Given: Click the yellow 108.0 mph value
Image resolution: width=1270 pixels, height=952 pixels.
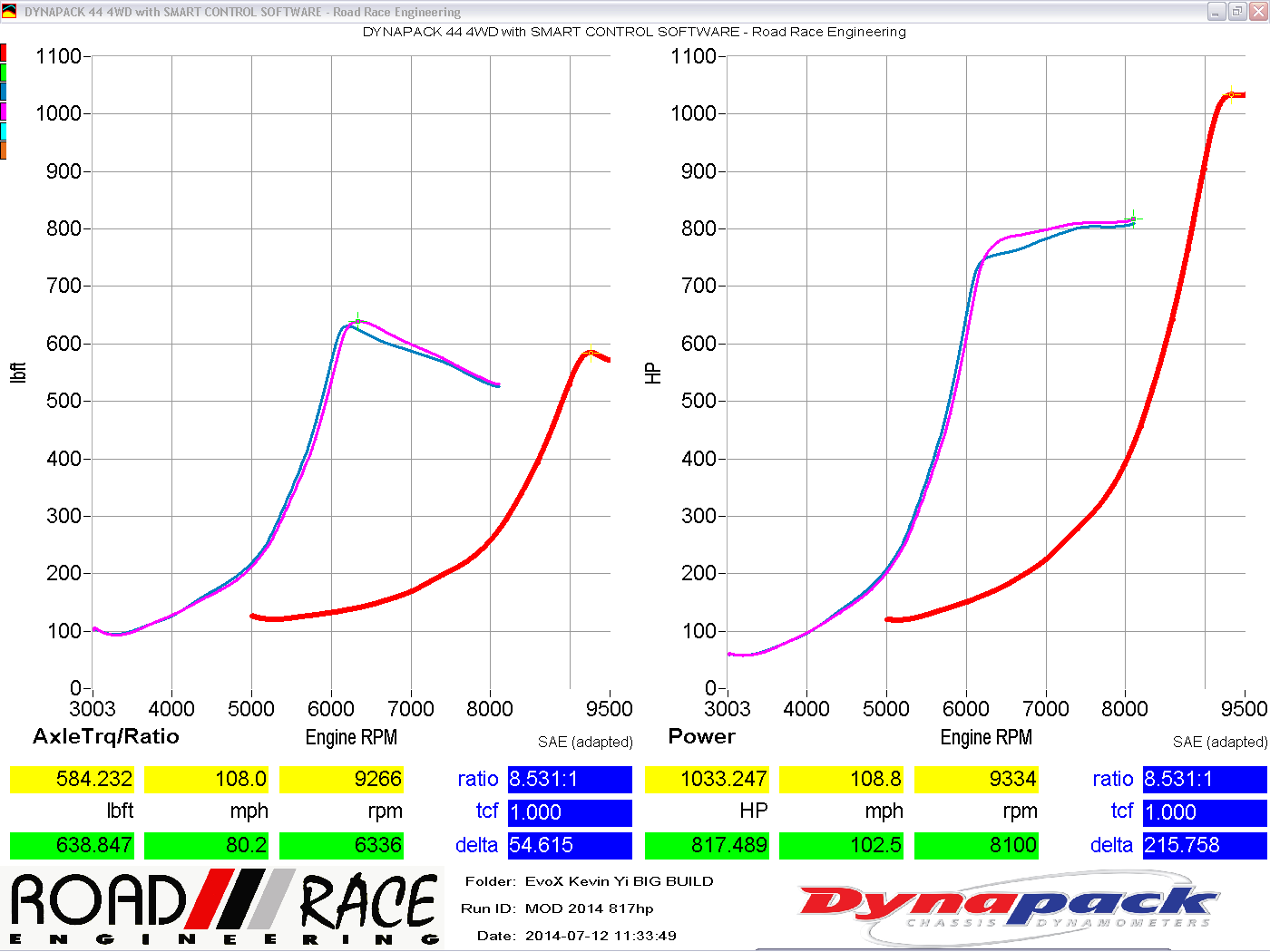Looking at the screenshot, I should [x=206, y=779].
